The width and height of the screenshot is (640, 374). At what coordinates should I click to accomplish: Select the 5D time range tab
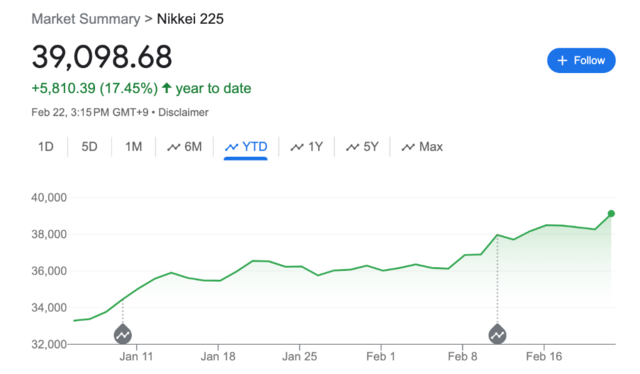89,147
